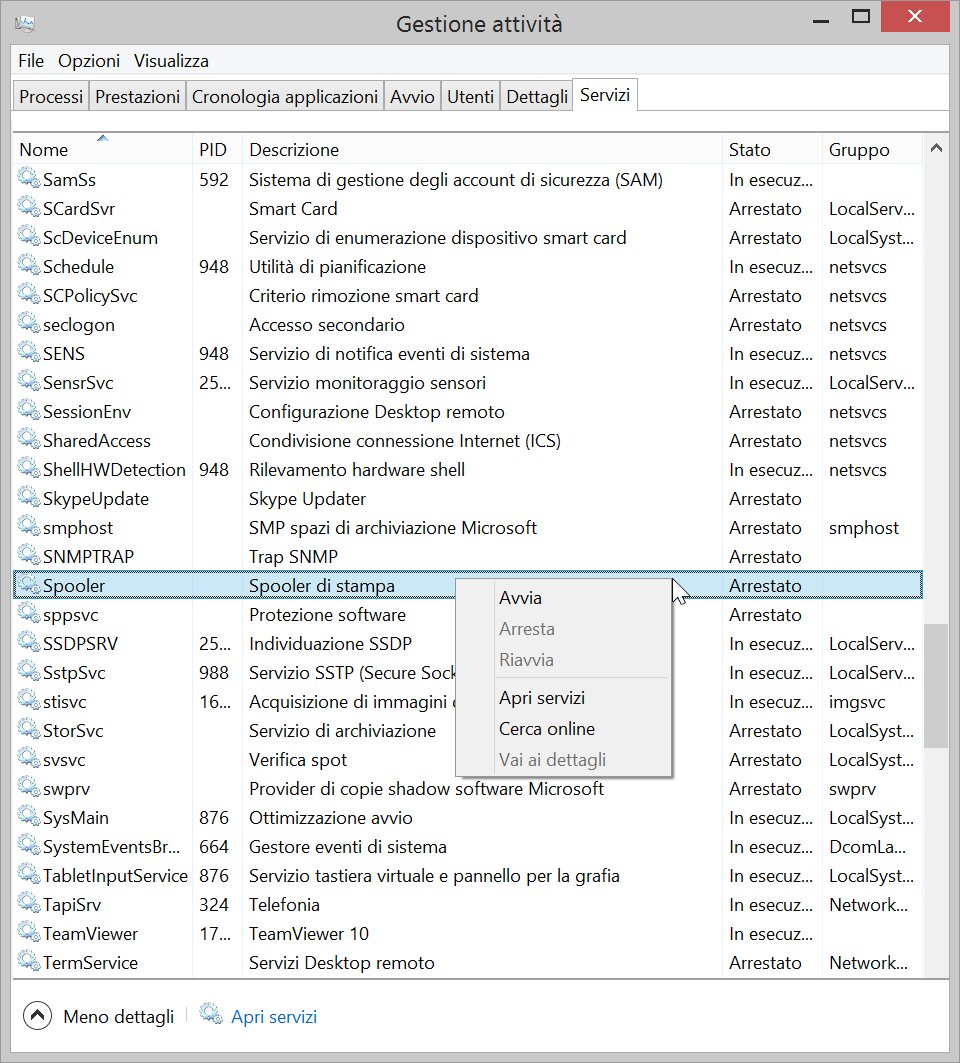
Task: Choose Cerca online in the context menu
Action: point(564,729)
